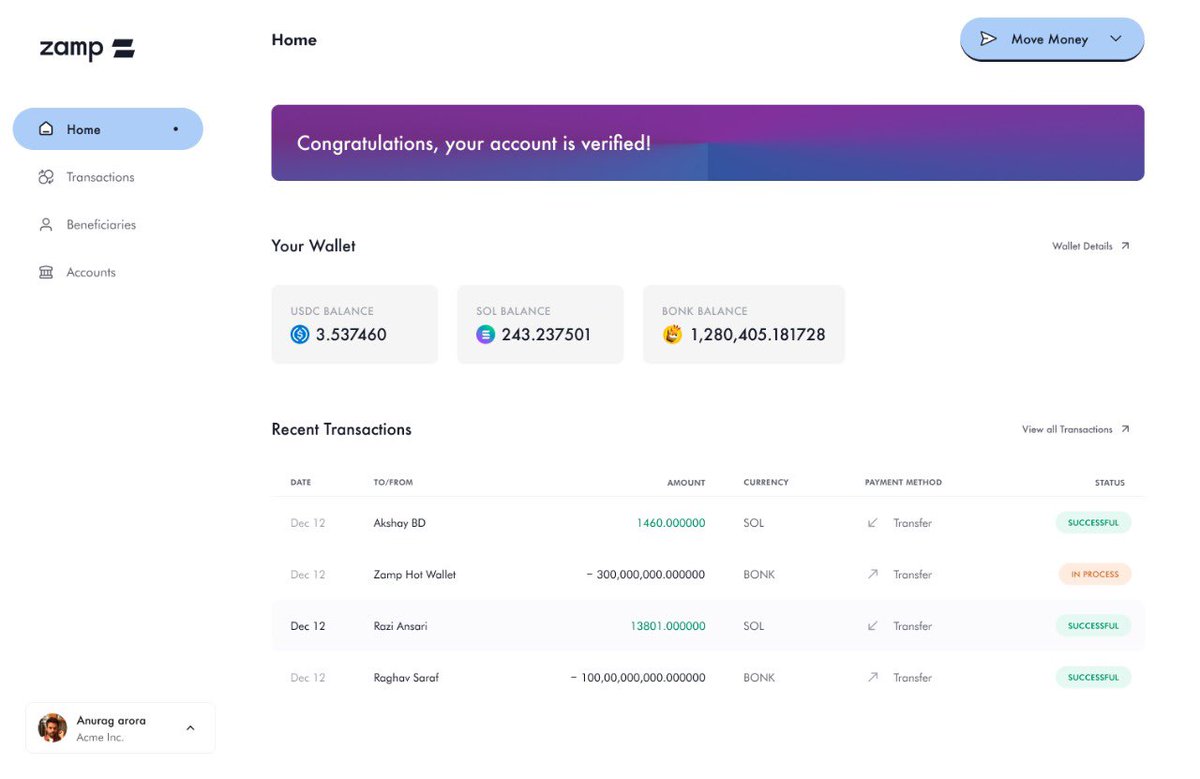Open the Wallet Details link
The height and width of the screenshot is (779, 1200).
pyautogui.click(x=1091, y=246)
